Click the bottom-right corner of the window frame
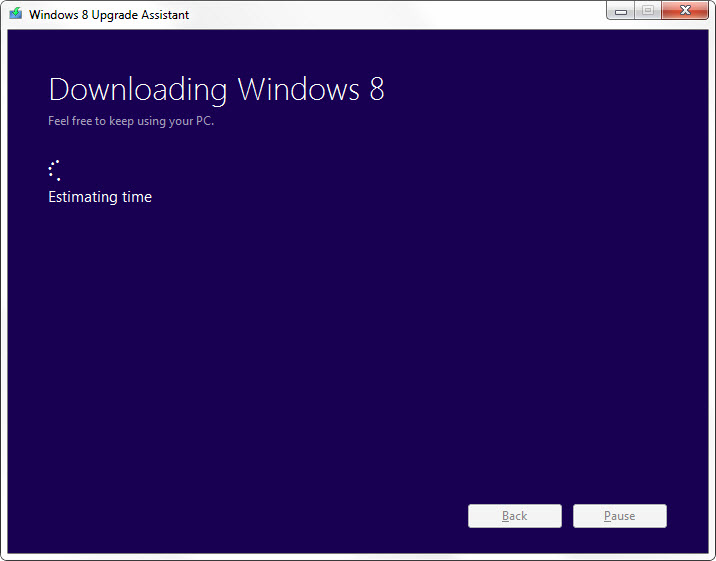 pos(712,557)
